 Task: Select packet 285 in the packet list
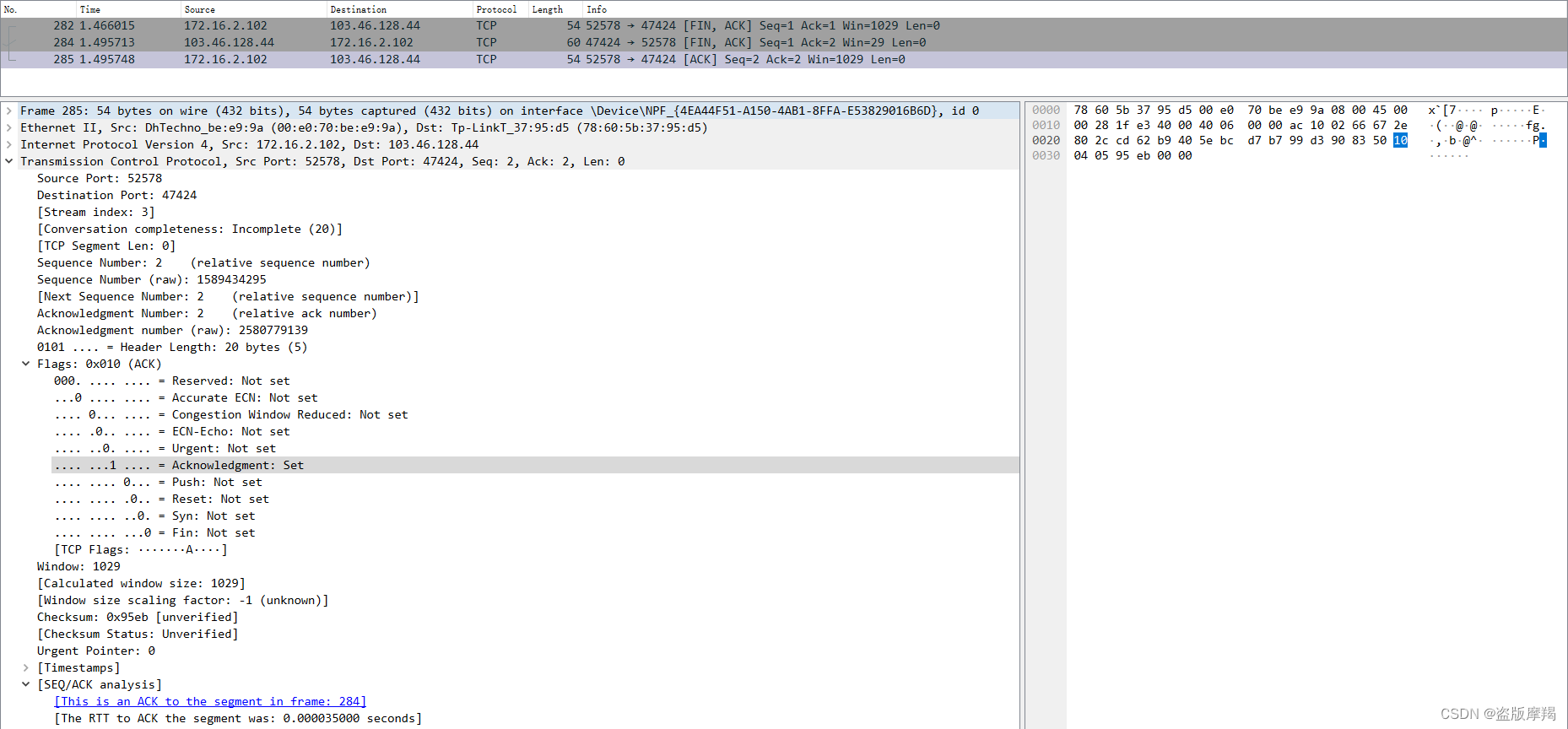(x=784, y=60)
